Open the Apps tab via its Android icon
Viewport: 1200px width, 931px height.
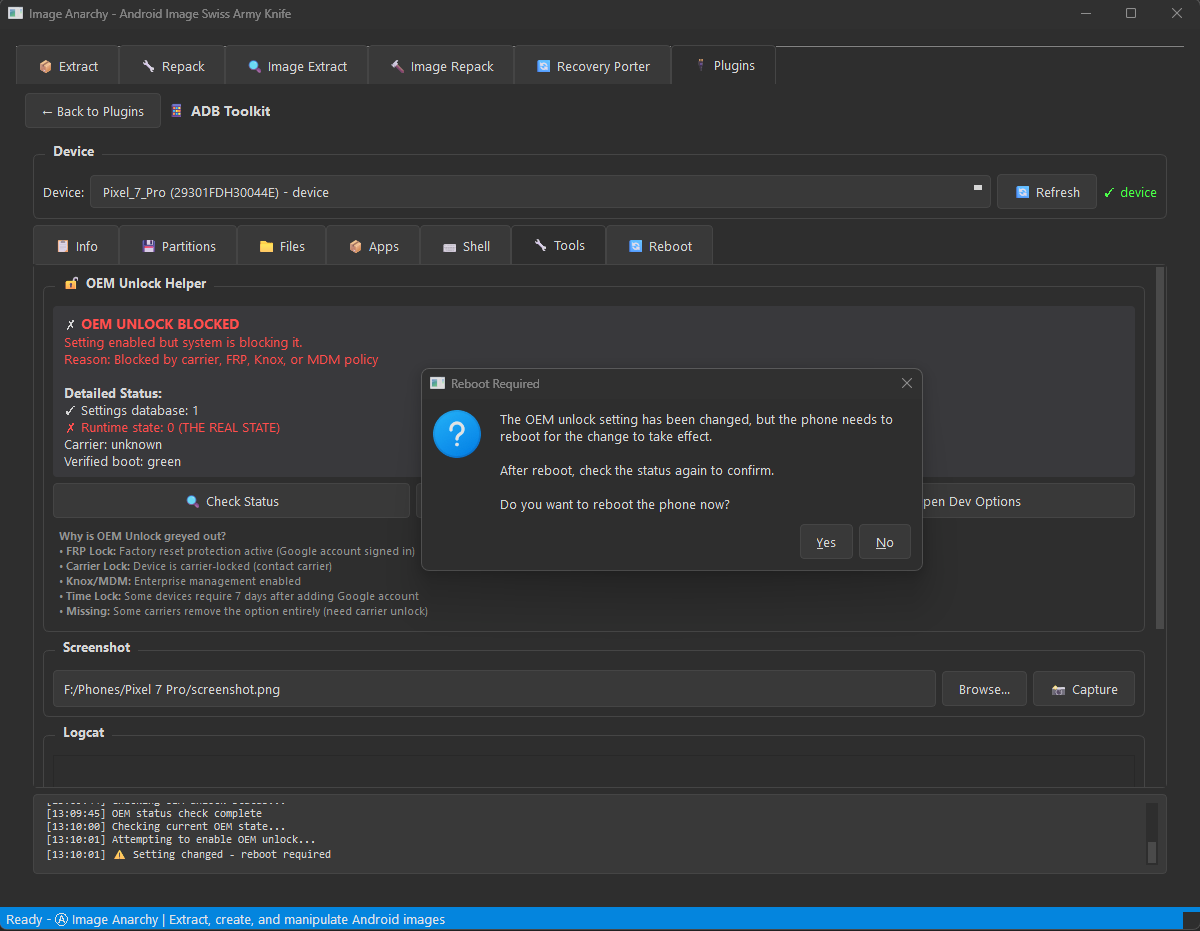click(358, 245)
